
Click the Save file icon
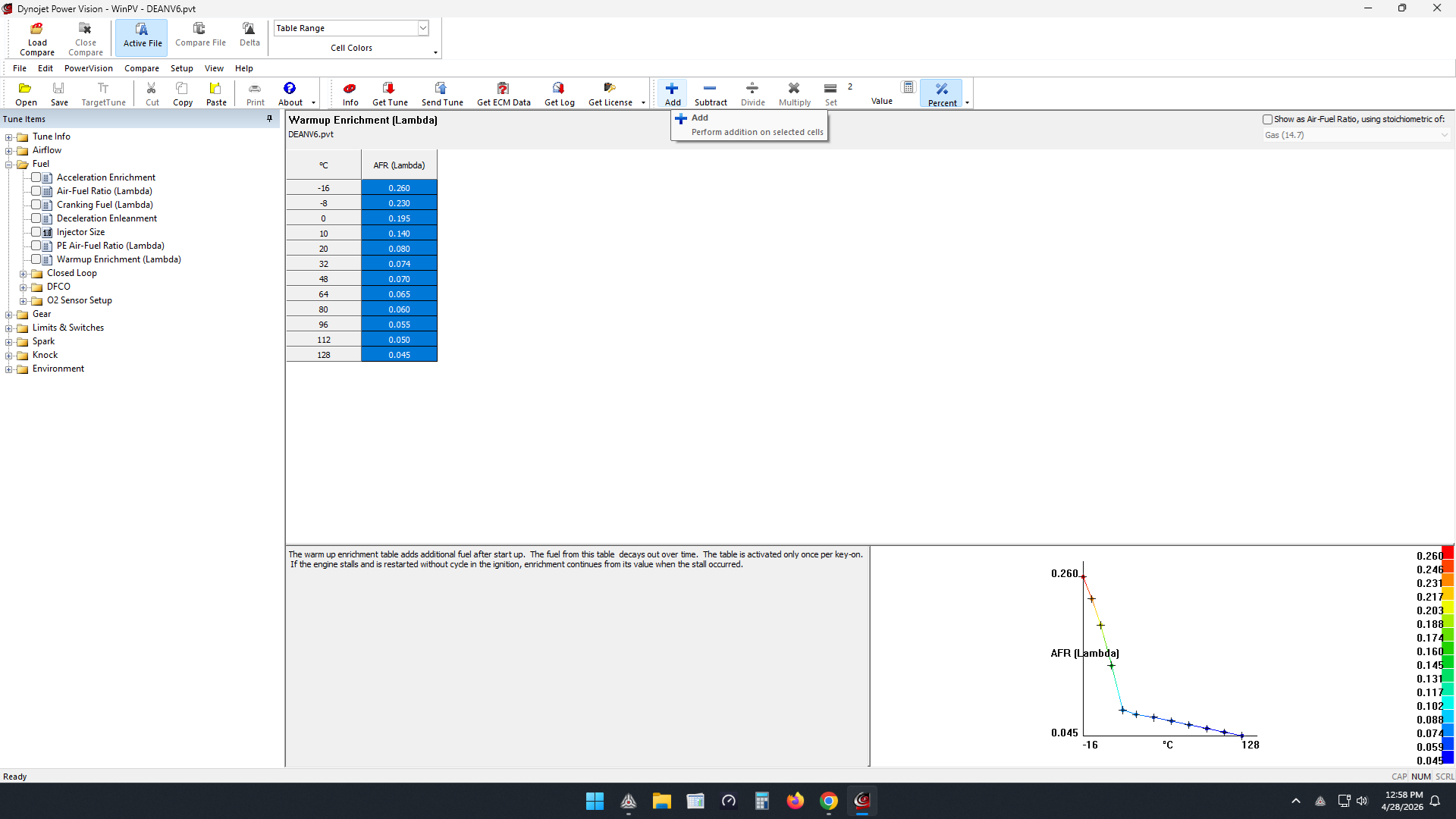58,89
